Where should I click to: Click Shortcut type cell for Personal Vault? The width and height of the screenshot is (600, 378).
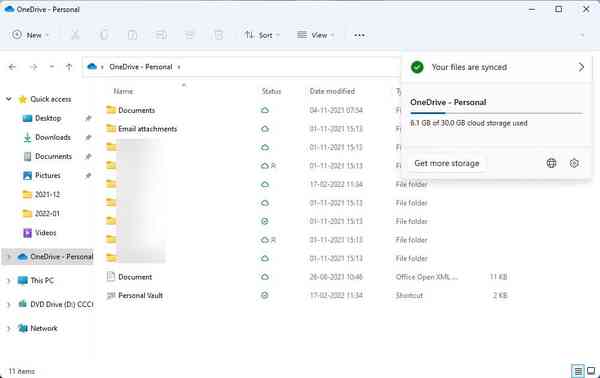pyautogui.click(x=409, y=295)
